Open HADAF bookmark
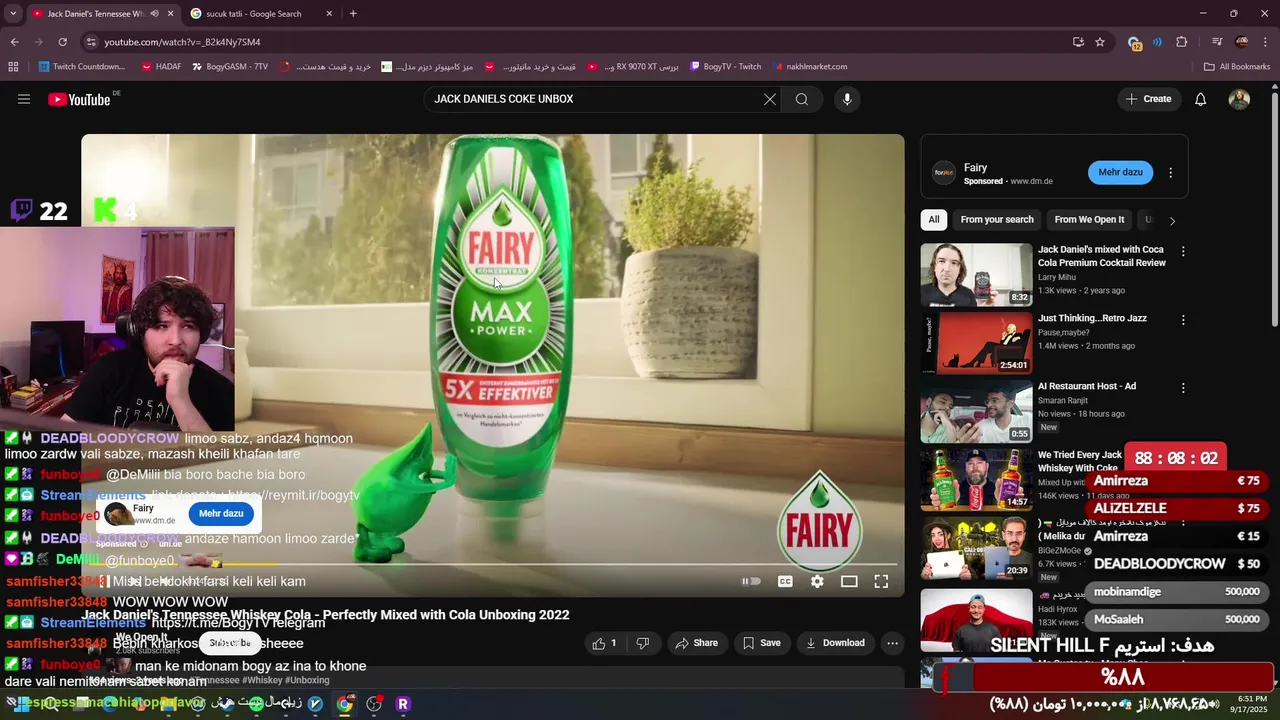 pos(161,67)
